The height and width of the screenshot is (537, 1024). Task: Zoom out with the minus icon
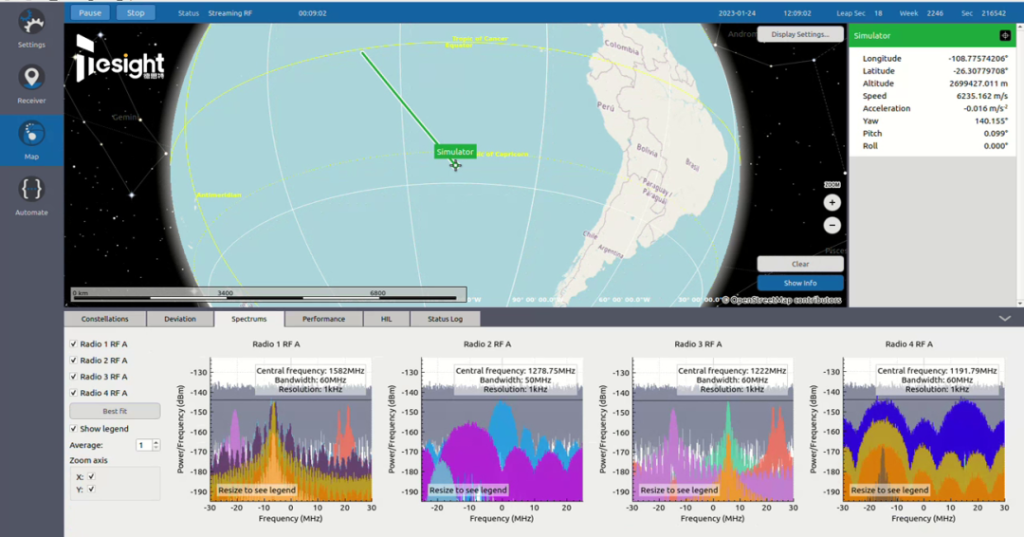(832, 225)
